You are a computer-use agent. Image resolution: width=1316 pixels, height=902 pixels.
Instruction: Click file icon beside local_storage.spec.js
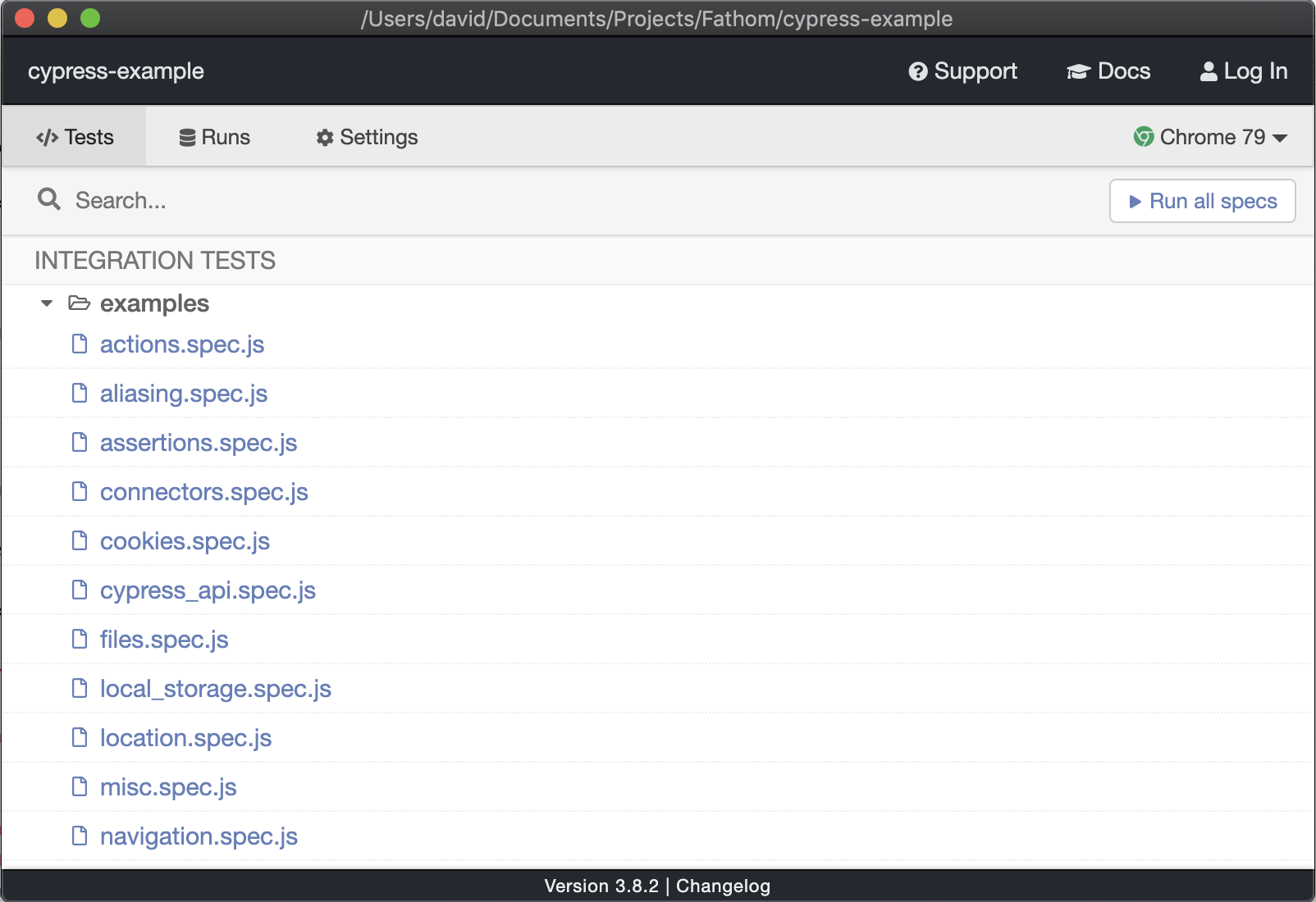coord(80,688)
